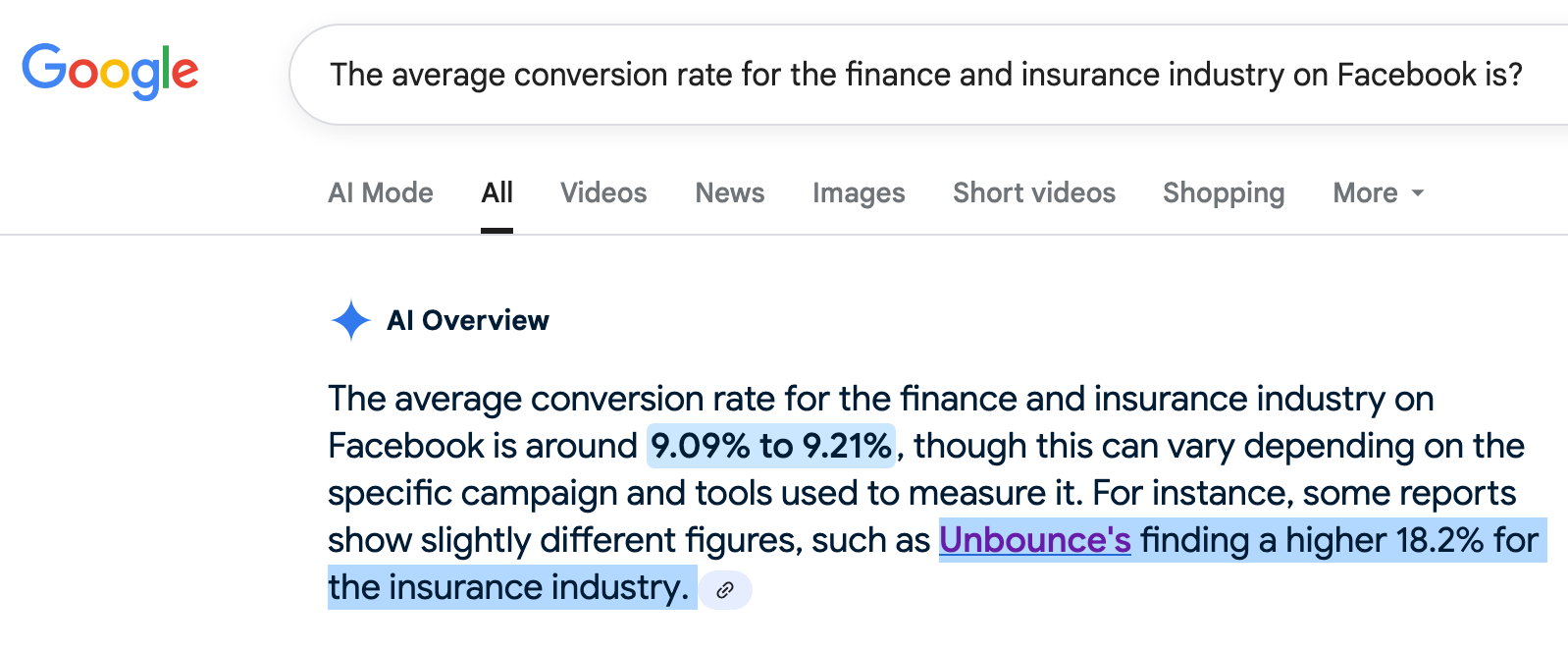This screenshot has width=1568, height=652.
Task: Click the highlighted 'the insurance industry.' text
Action: [x=508, y=587]
